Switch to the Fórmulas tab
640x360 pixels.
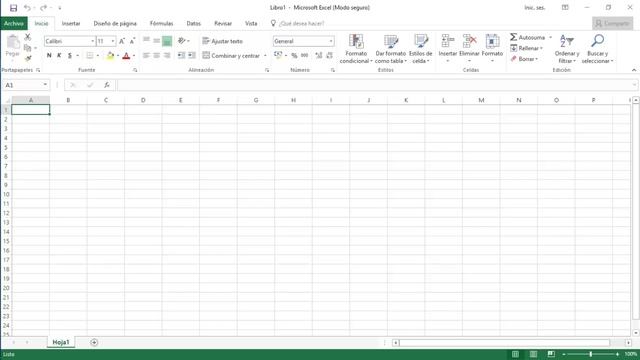pyautogui.click(x=162, y=24)
